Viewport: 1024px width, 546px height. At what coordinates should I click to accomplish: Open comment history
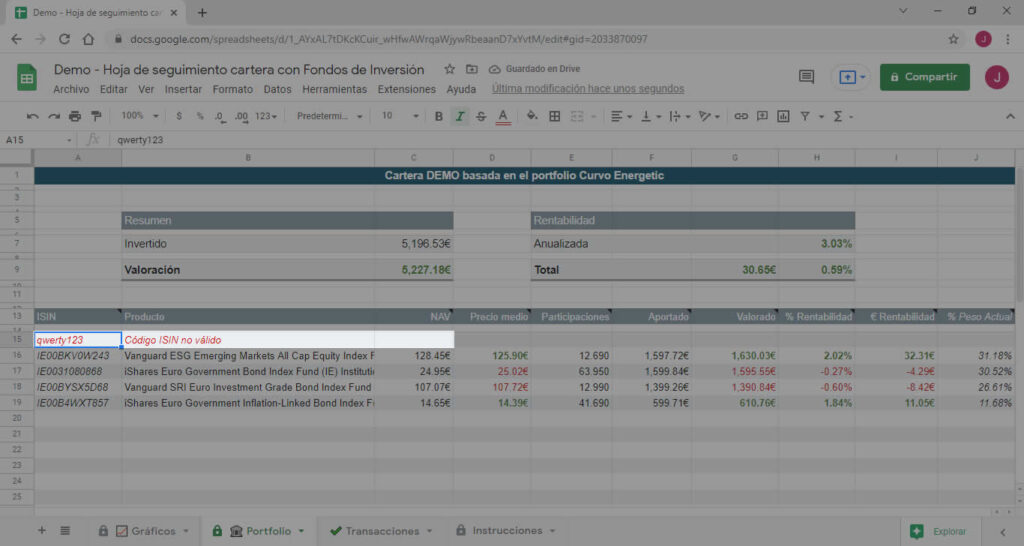pos(807,77)
